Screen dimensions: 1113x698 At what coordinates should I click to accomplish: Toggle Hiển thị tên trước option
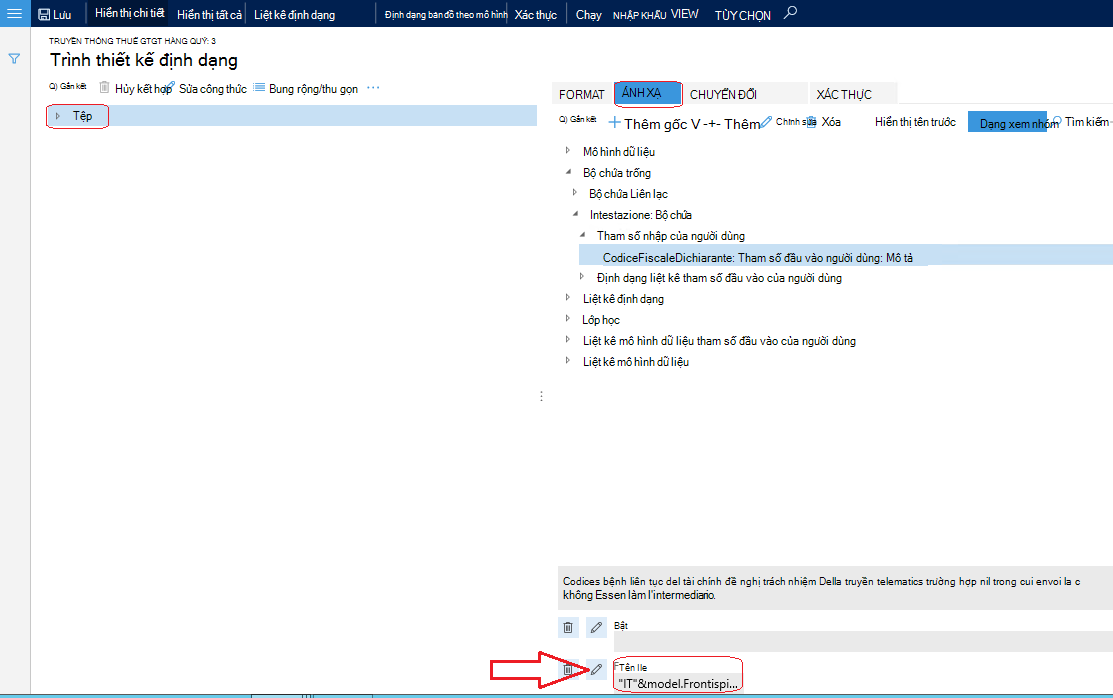coord(915,122)
